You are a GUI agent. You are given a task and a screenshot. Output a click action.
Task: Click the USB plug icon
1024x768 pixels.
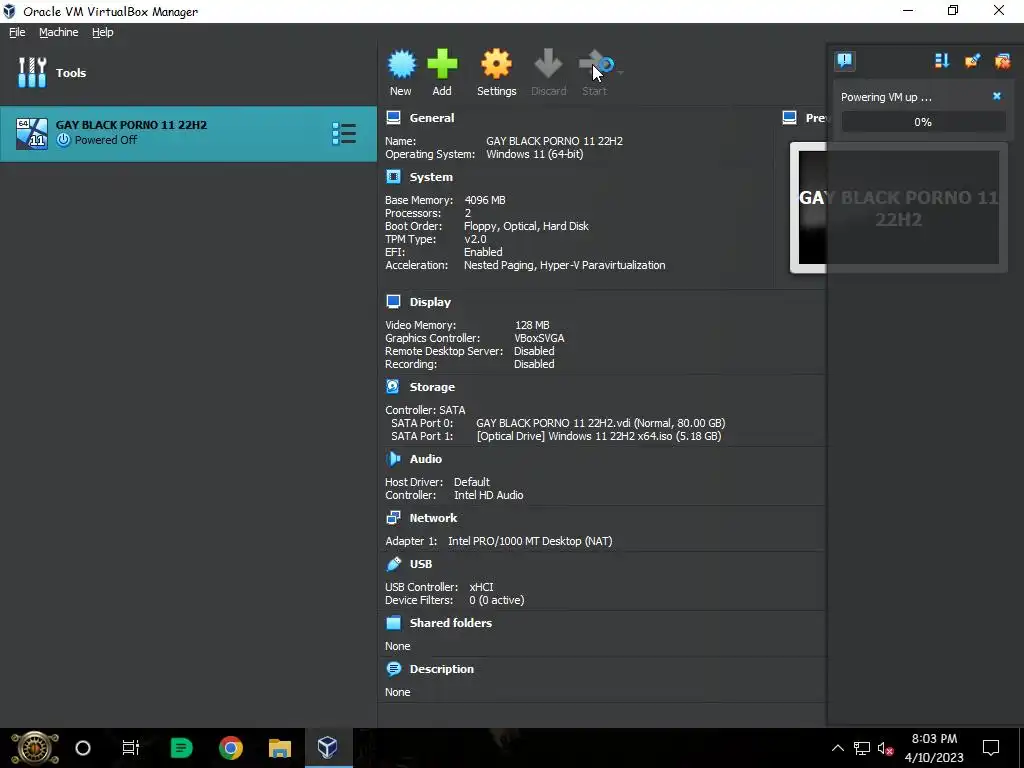pyautogui.click(x=393, y=564)
